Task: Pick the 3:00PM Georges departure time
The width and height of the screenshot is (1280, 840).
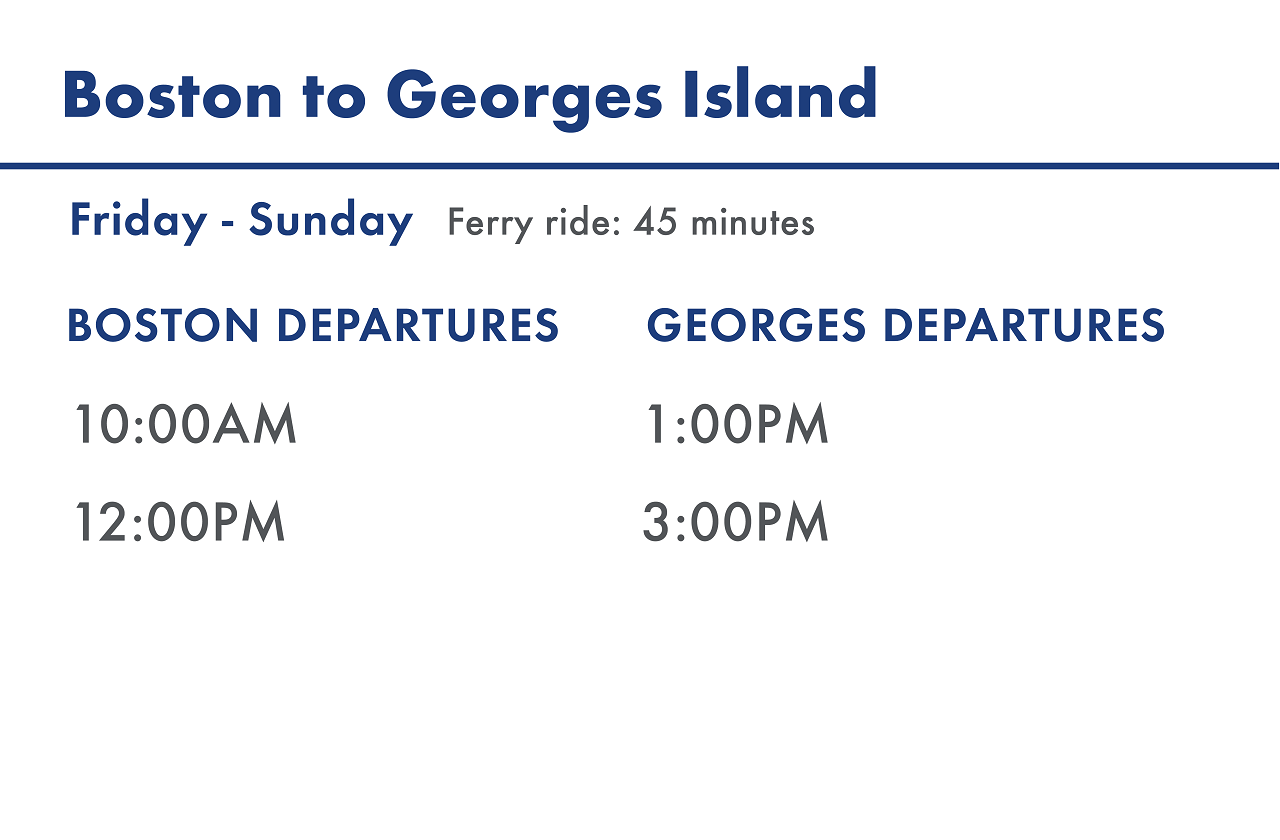Action: coord(736,523)
